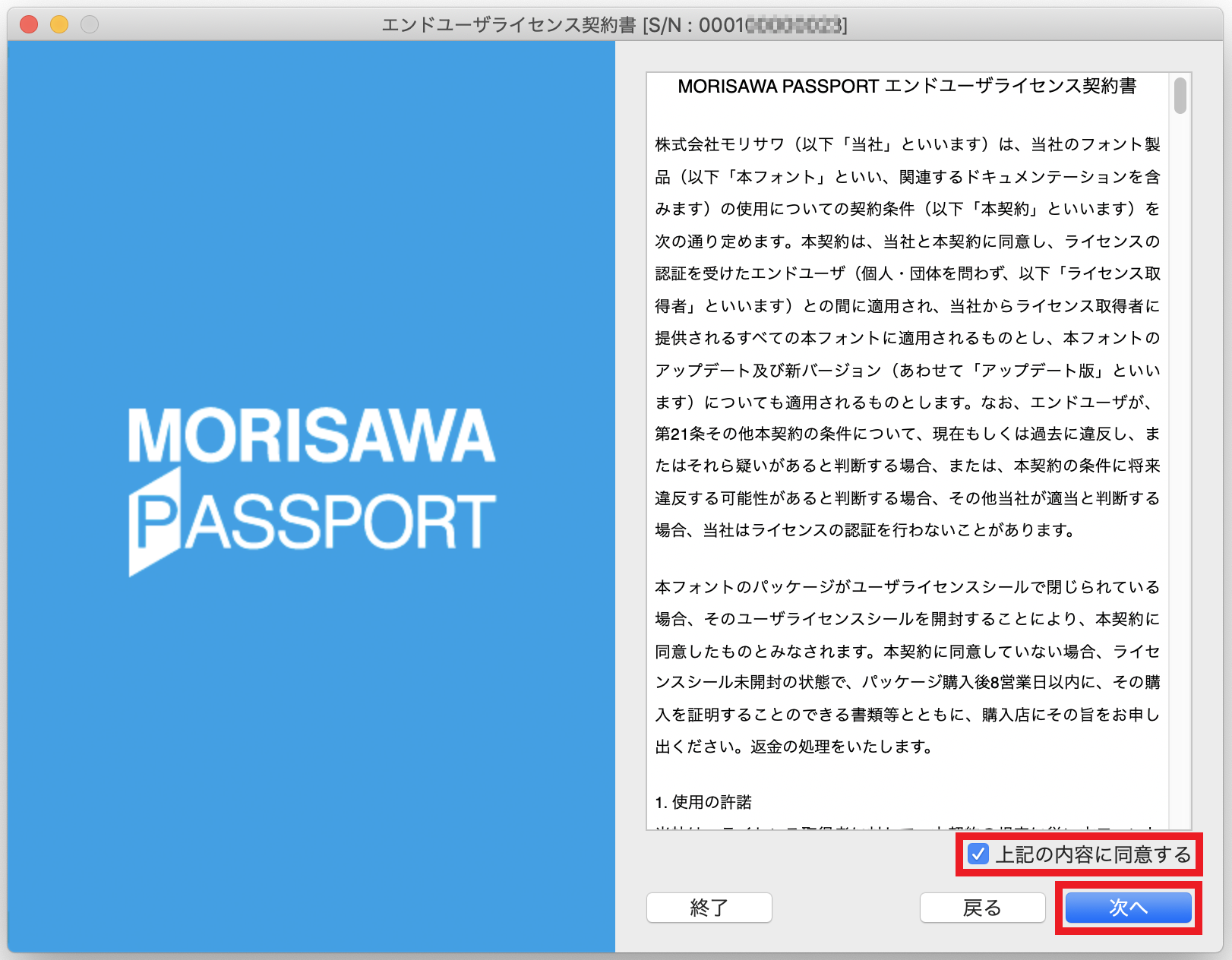Image resolution: width=1232 pixels, height=960 pixels.
Task: Uncheck the 上記の内容に同意する checkbox
Action: tap(978, 854)
